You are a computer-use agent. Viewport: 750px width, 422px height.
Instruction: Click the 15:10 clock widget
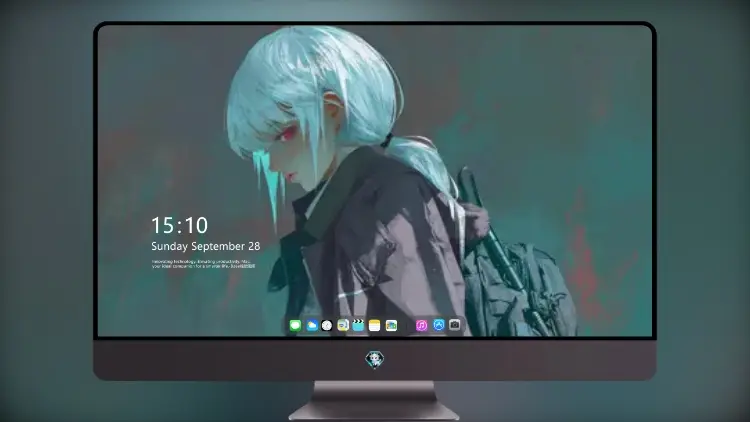tap(179, 225)
